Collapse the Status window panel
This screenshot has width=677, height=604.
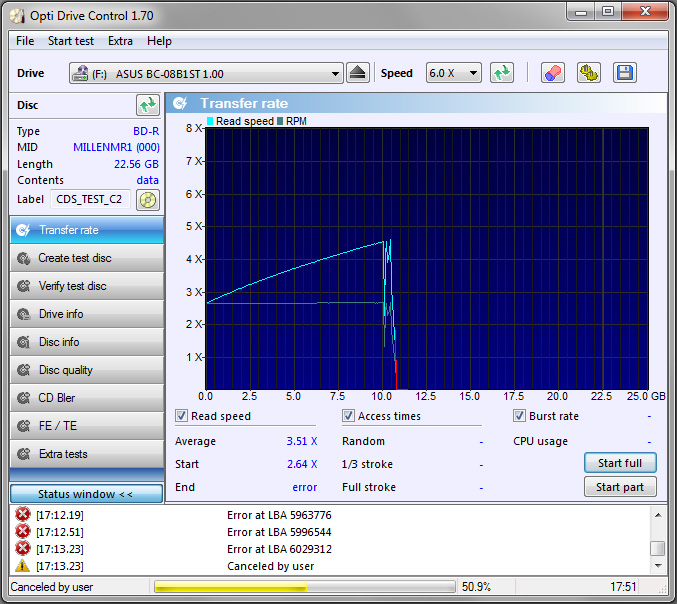[86, 494]
